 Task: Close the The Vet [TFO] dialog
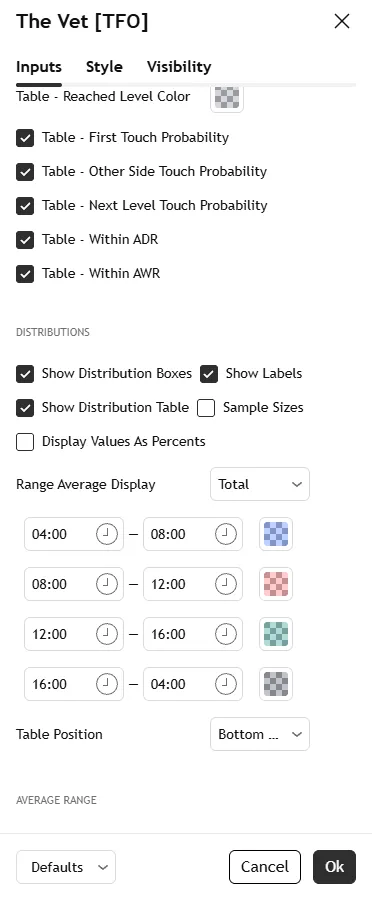coord(342,21)
